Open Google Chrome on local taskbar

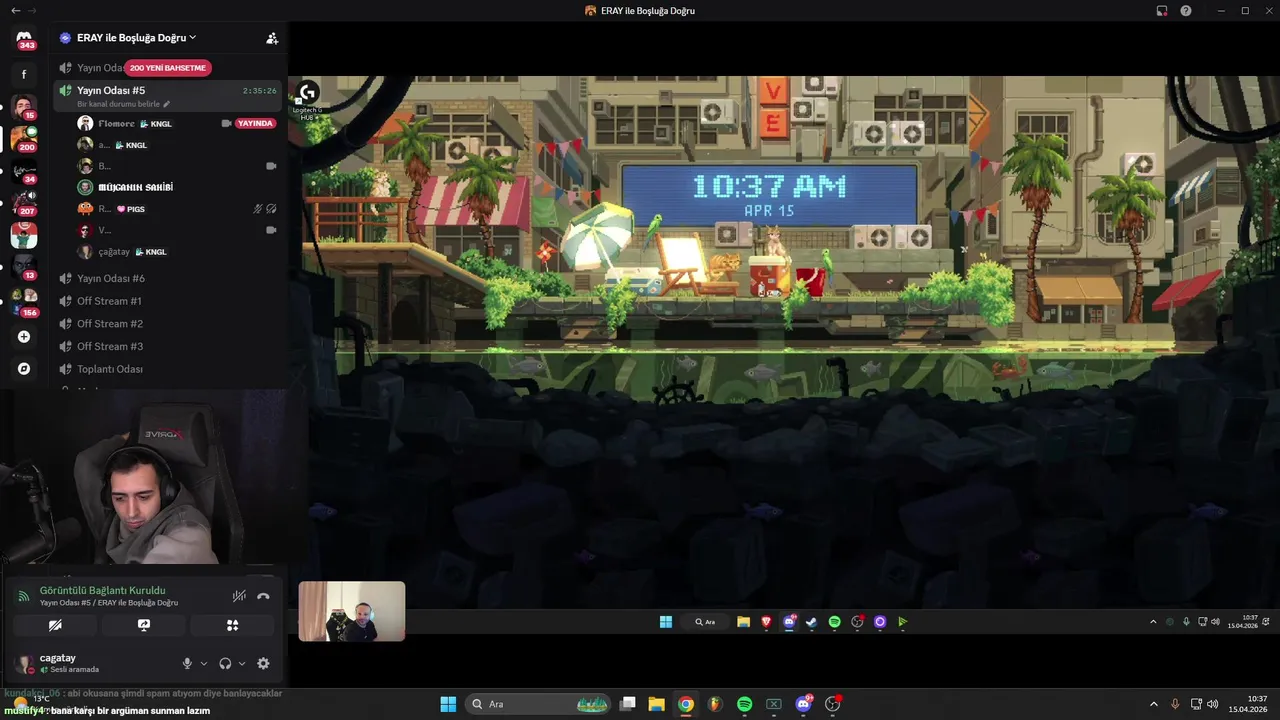click(x=685, y=704)
